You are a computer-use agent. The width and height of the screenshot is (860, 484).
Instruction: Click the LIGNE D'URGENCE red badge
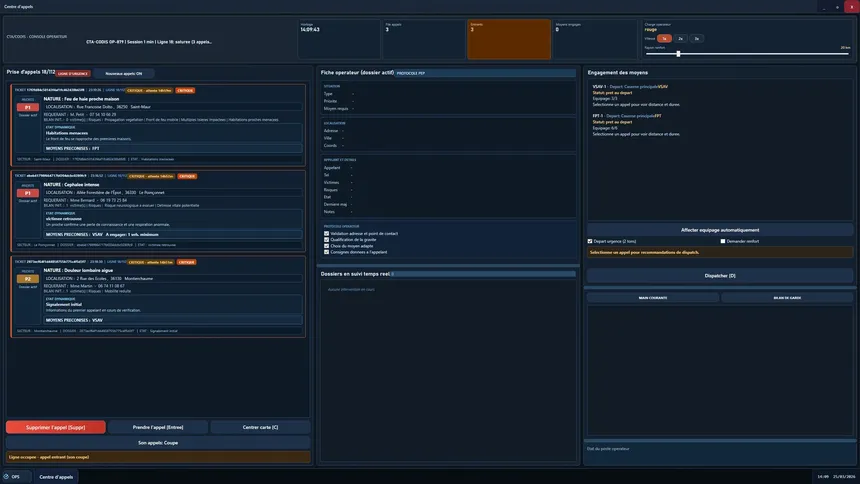point(73,73)
